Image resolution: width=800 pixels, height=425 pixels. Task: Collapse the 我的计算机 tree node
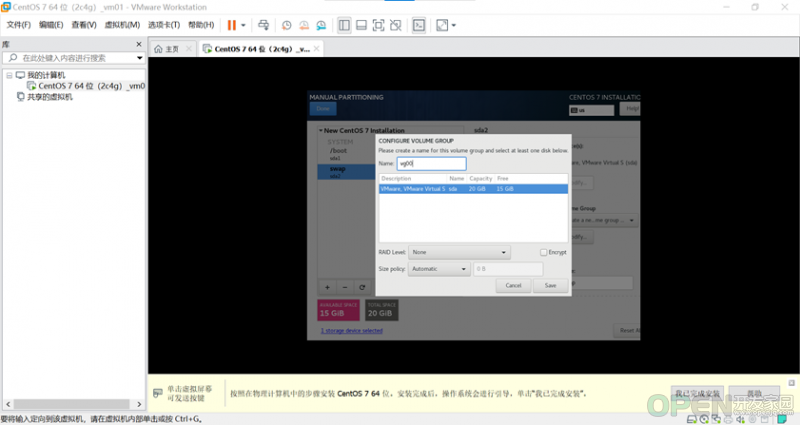pyautogui.click(x=9, y=75)
